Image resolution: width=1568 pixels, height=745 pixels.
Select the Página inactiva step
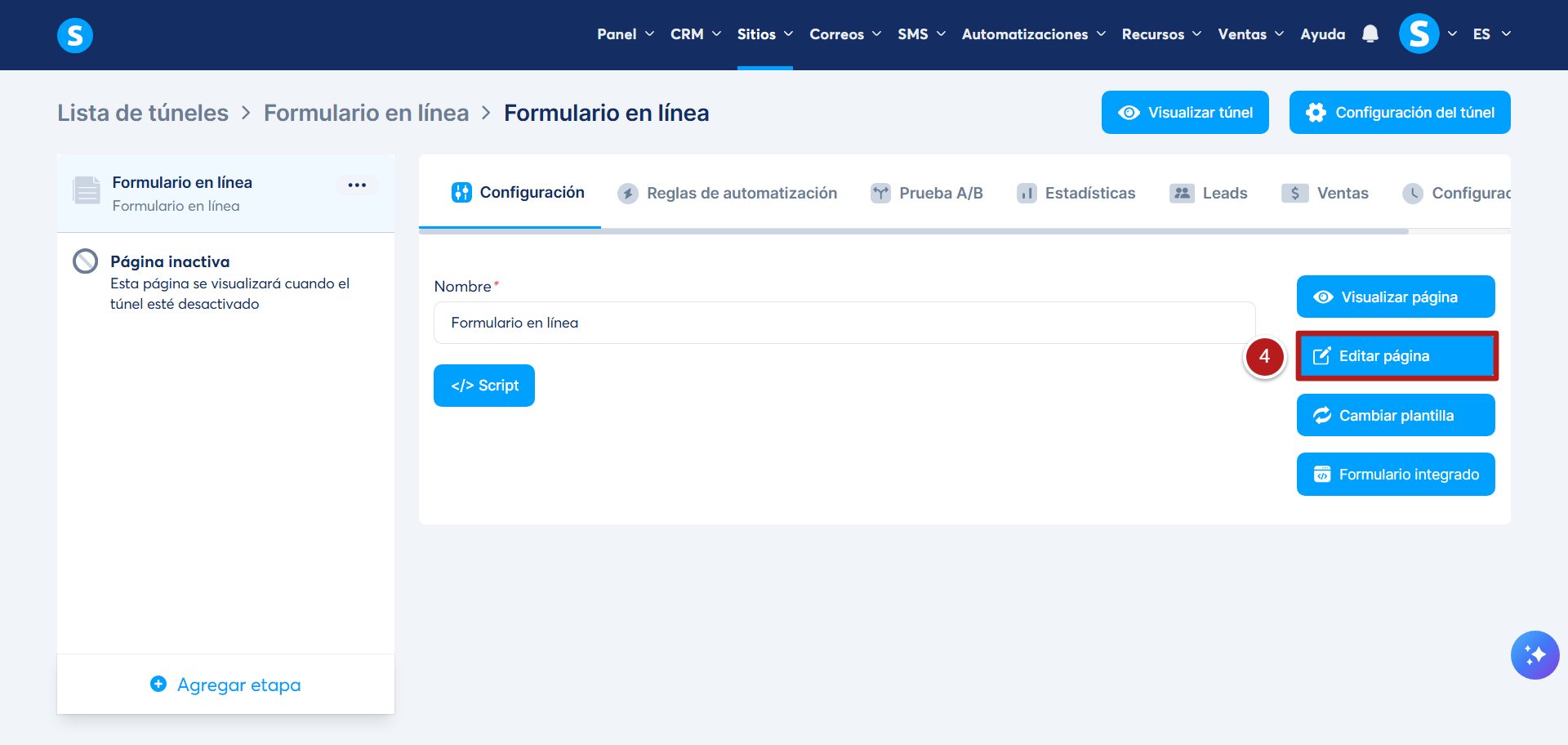pyautogui.click(x=225, y=282)
